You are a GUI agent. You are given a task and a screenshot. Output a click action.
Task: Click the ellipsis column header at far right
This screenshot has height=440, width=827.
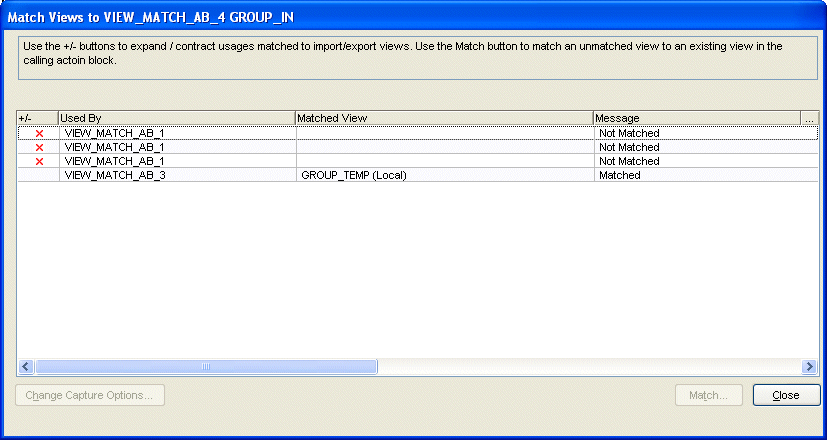(x=809, y=118)
